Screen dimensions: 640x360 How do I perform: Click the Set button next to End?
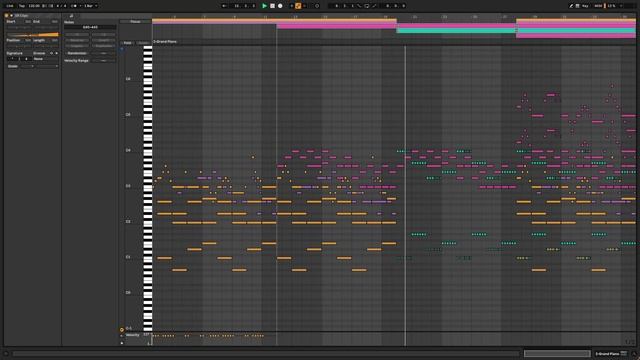(x=54, y=22)
